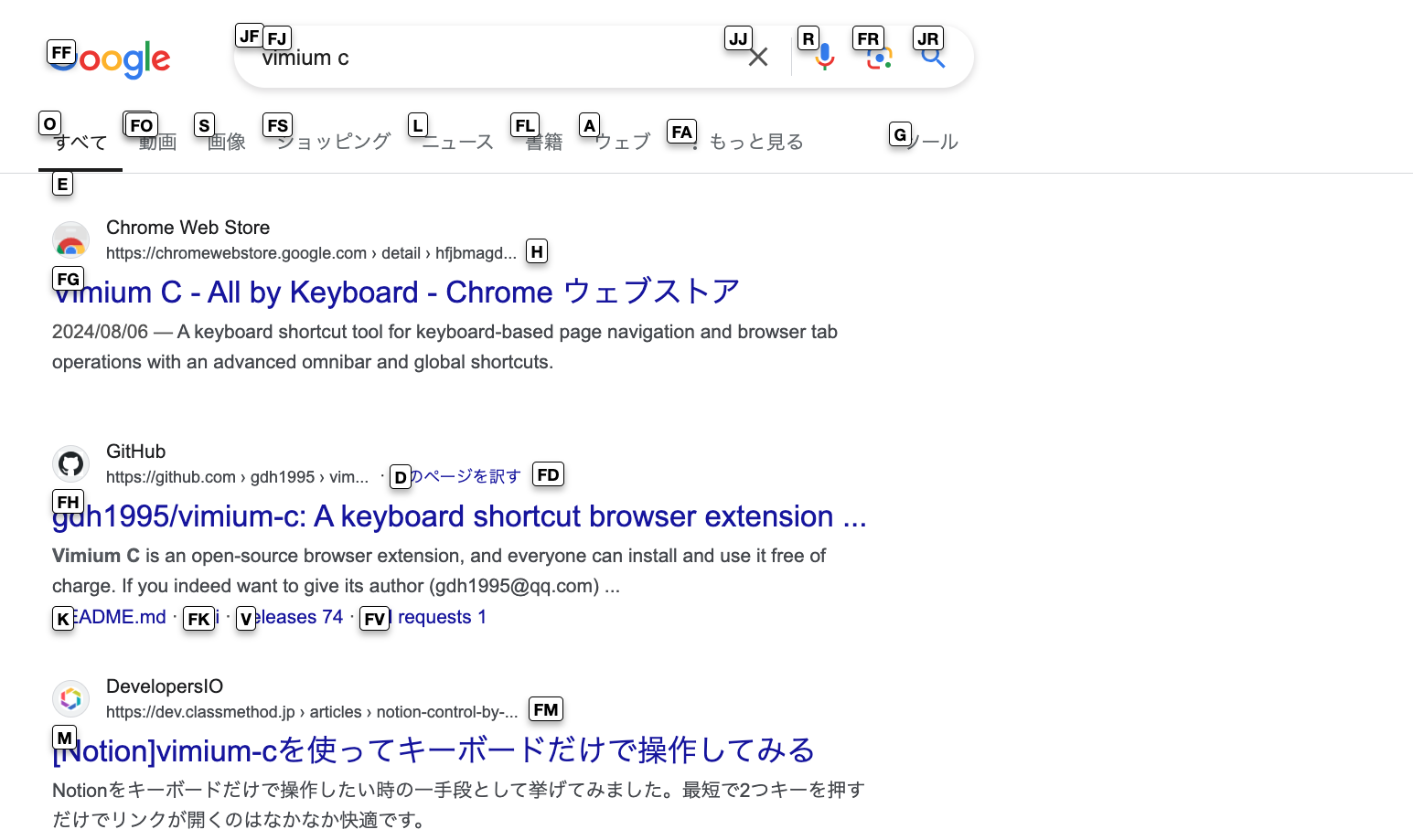Open options menu for DevelopersIO result
This screenshot has width=1413, height=840.
click(547, 711)
